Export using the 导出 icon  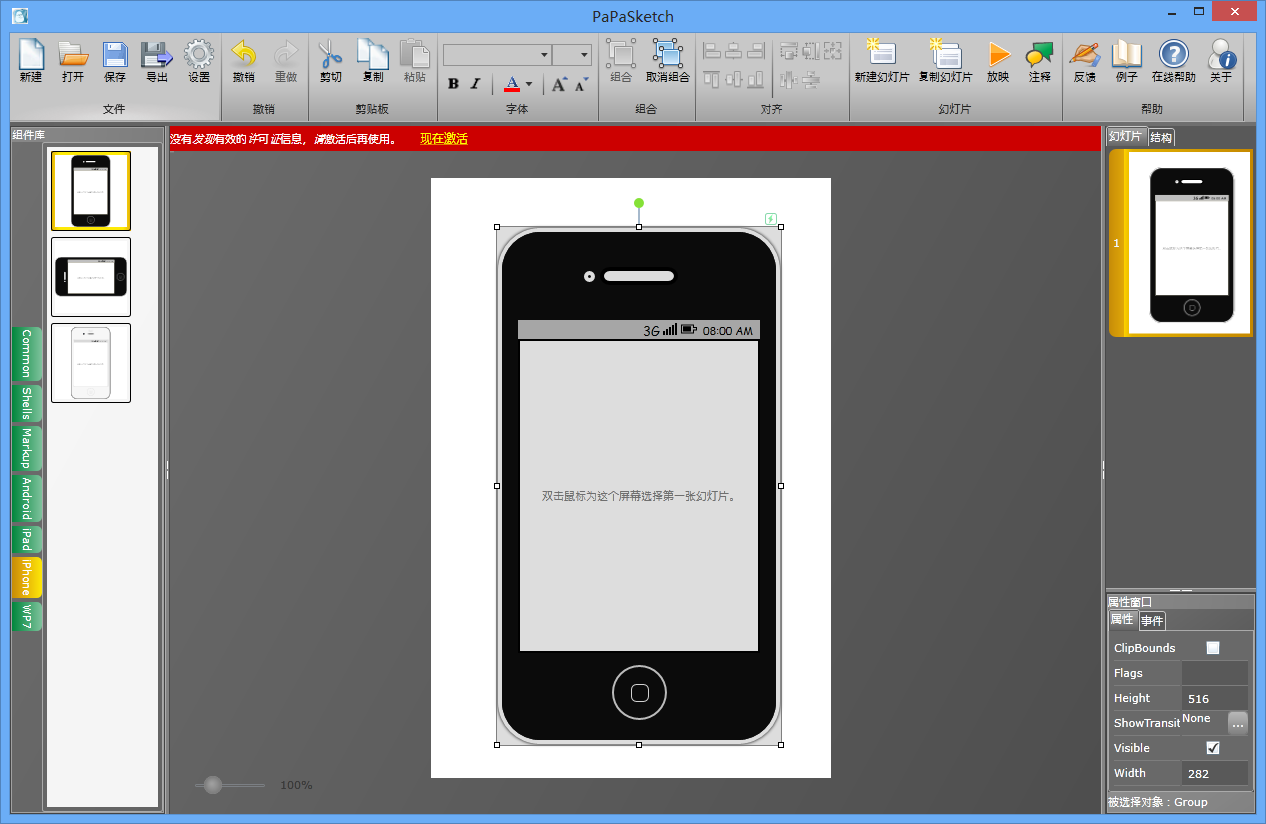157,61
